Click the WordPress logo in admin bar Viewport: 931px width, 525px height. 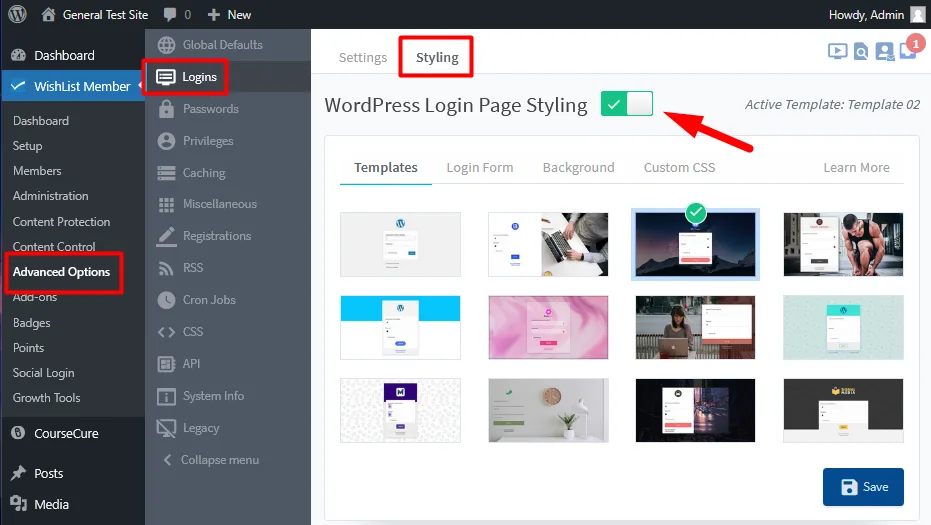click(17, 14)
